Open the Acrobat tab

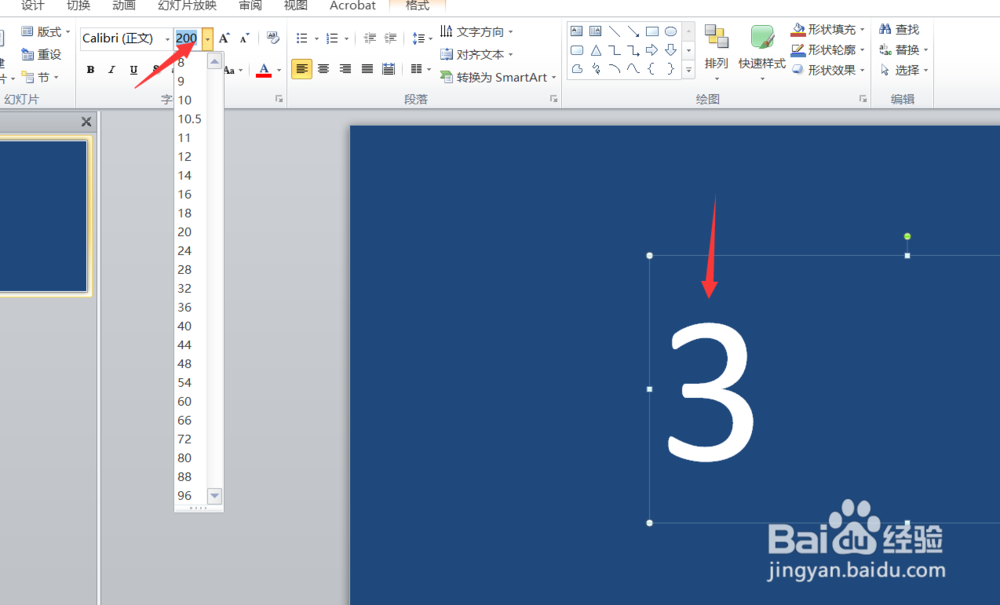tap(353, 6)
